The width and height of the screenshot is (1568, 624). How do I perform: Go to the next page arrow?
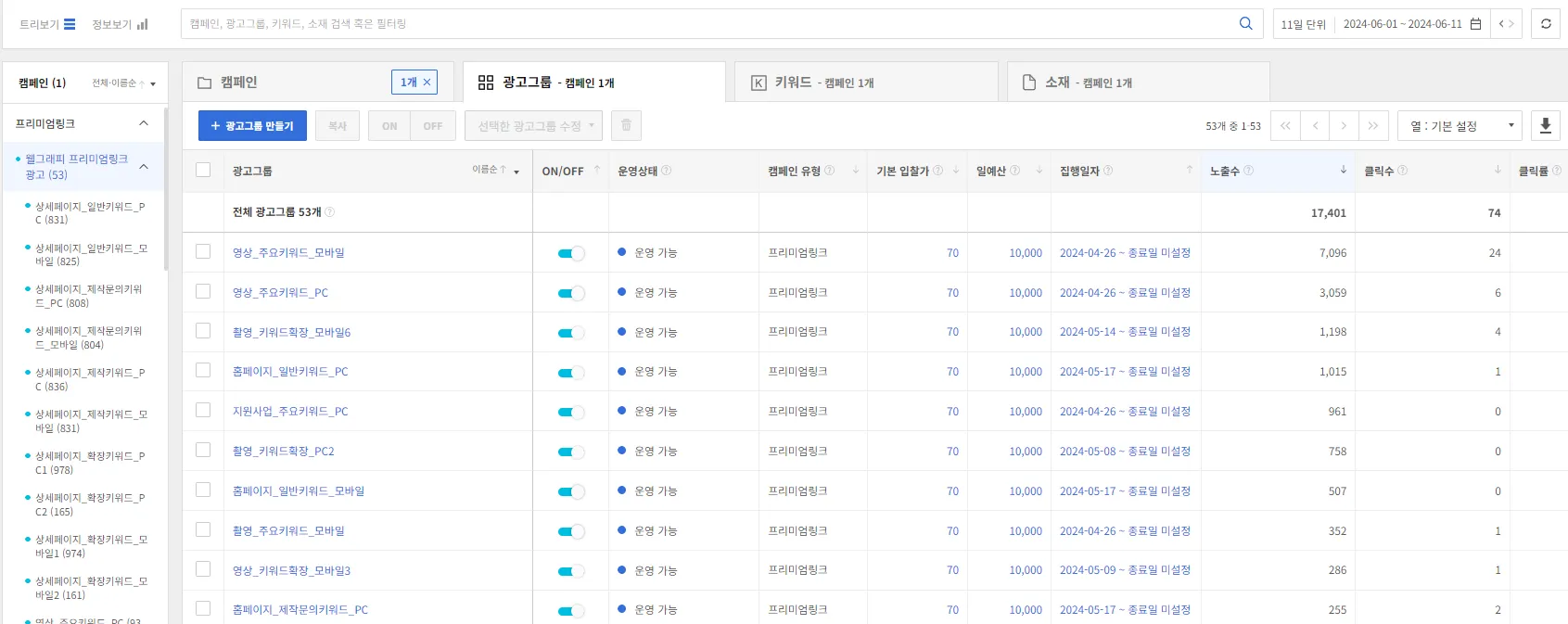tap(1344, 126)
